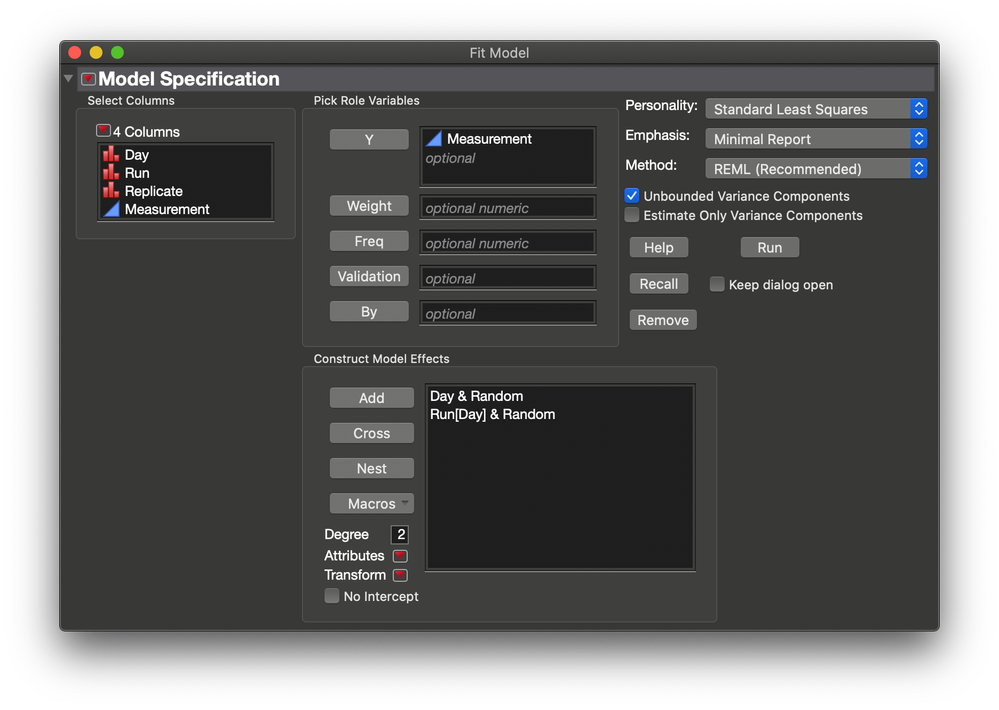Click the Validation role button

[x=369, y=277]
